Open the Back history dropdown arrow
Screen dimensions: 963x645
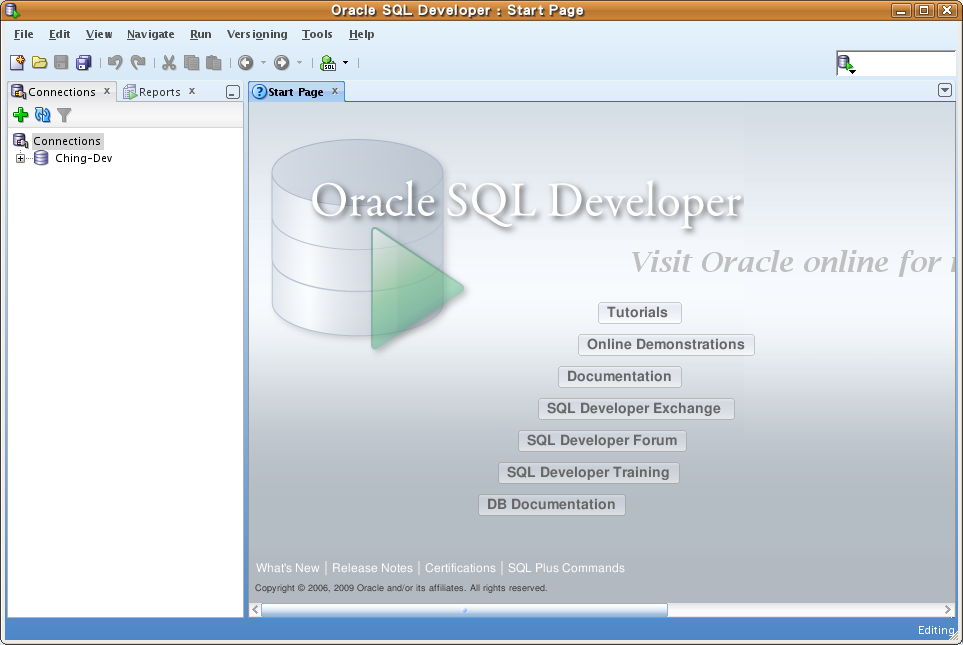[x=263, y=63]
